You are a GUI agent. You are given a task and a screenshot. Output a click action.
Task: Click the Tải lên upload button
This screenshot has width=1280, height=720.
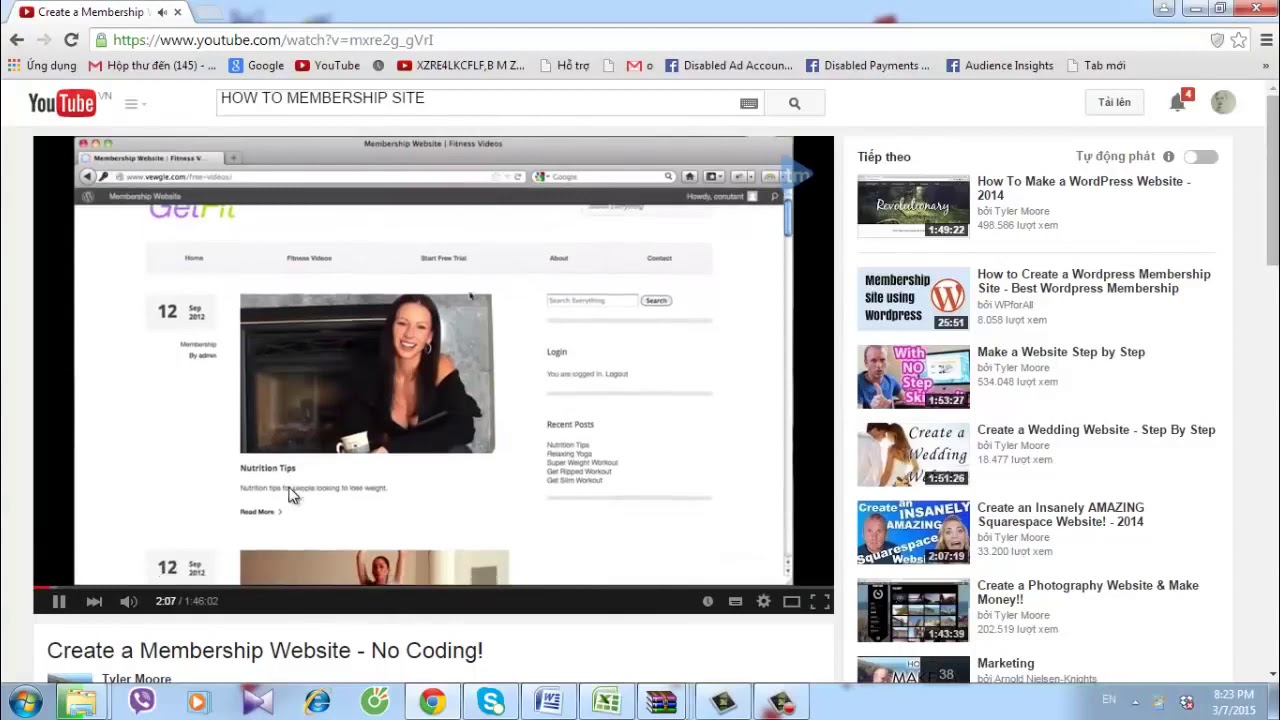(x=1114, y=102)
